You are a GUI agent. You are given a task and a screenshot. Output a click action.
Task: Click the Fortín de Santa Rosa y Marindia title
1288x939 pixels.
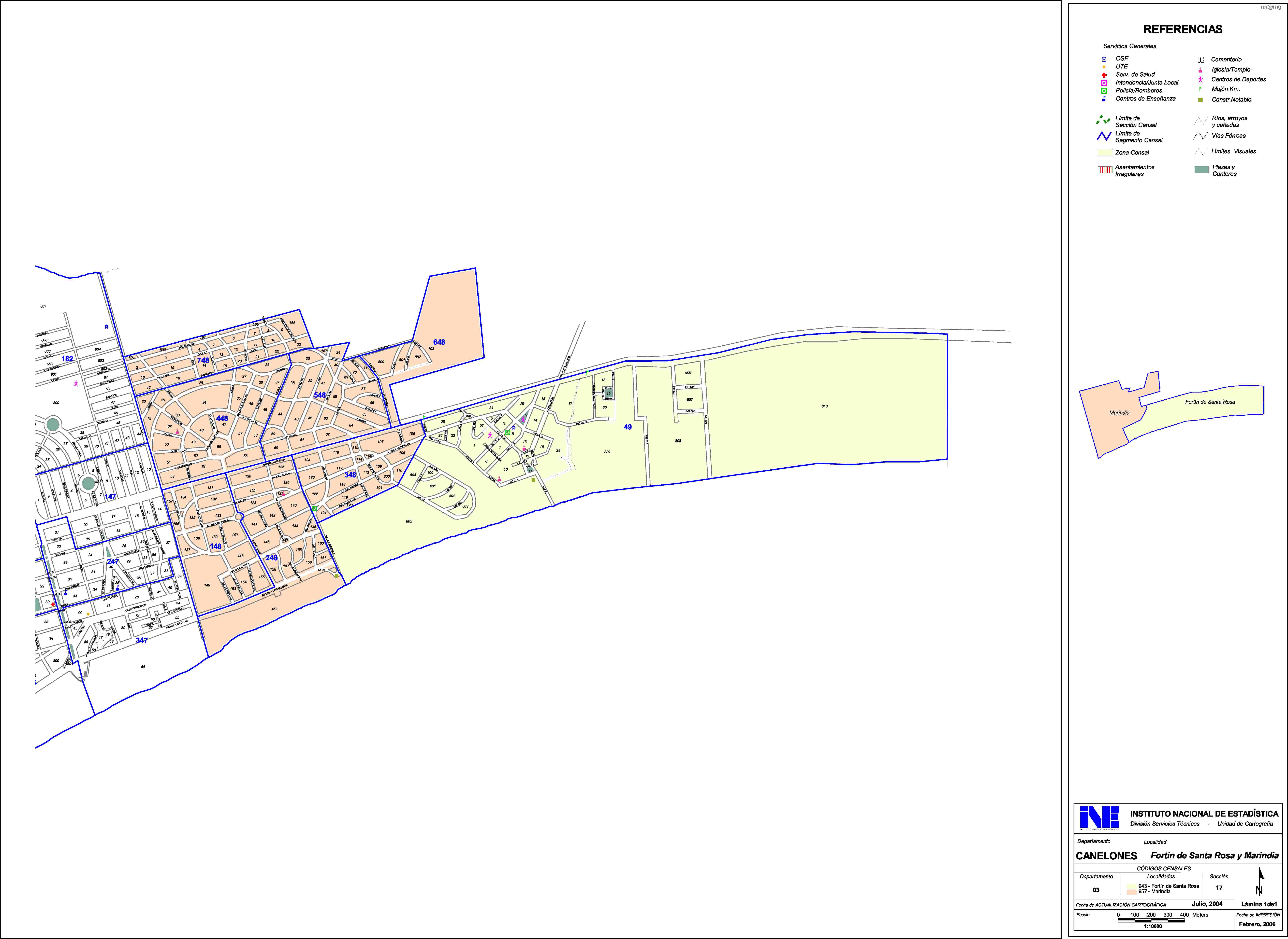coord(1215,856)
